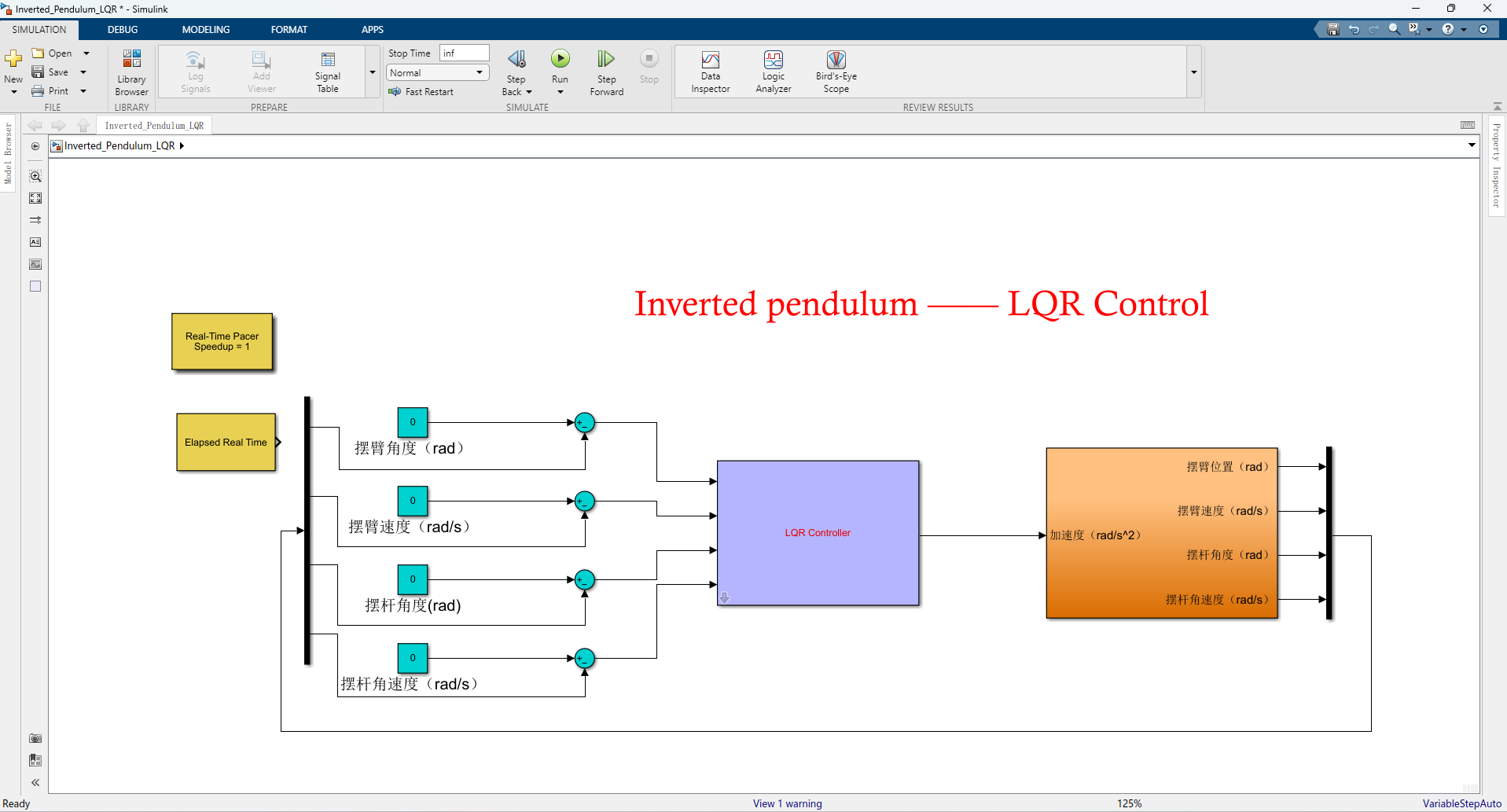Toggle Fast Restart mode
The width and height of the screenshot is (1507, 812).
click(x=421, y=92)
